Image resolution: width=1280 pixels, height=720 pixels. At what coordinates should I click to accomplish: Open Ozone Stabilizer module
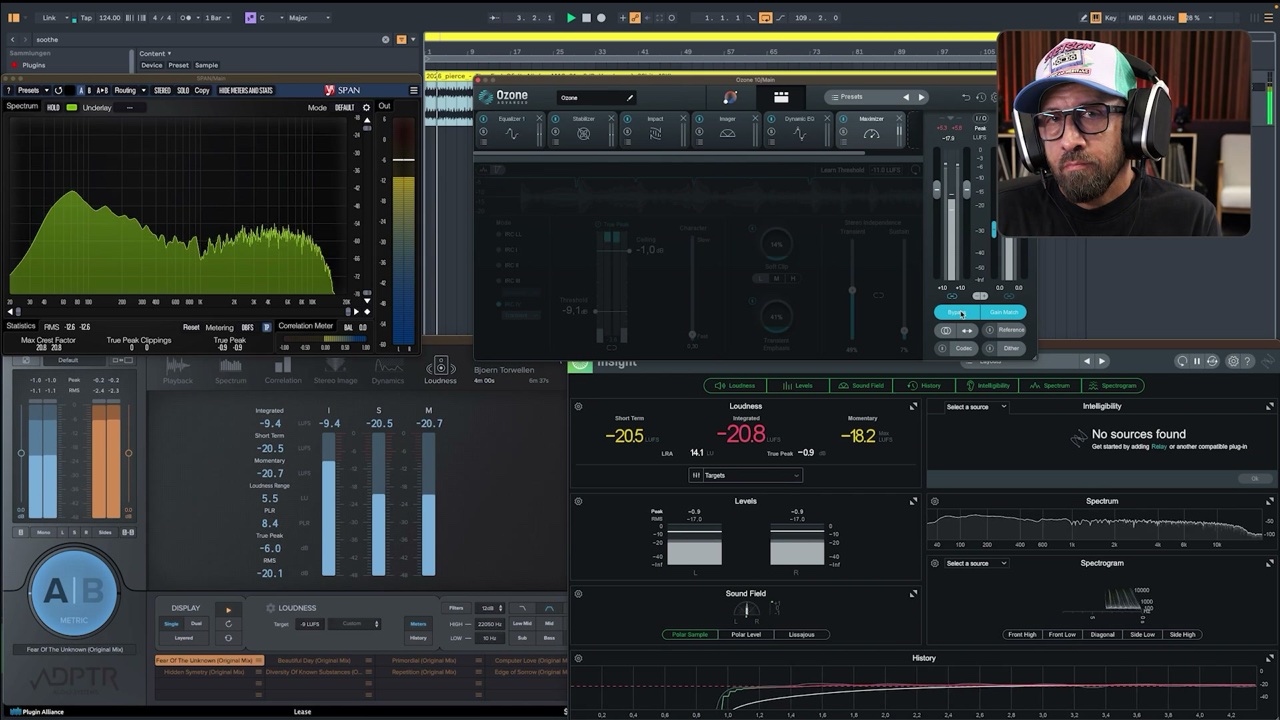583,129
